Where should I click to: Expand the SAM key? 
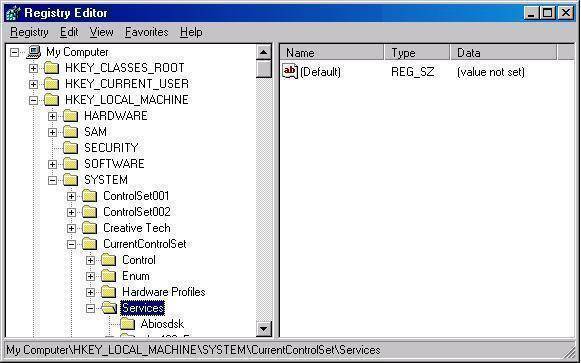pyautogui.click(x=52, y=132)
